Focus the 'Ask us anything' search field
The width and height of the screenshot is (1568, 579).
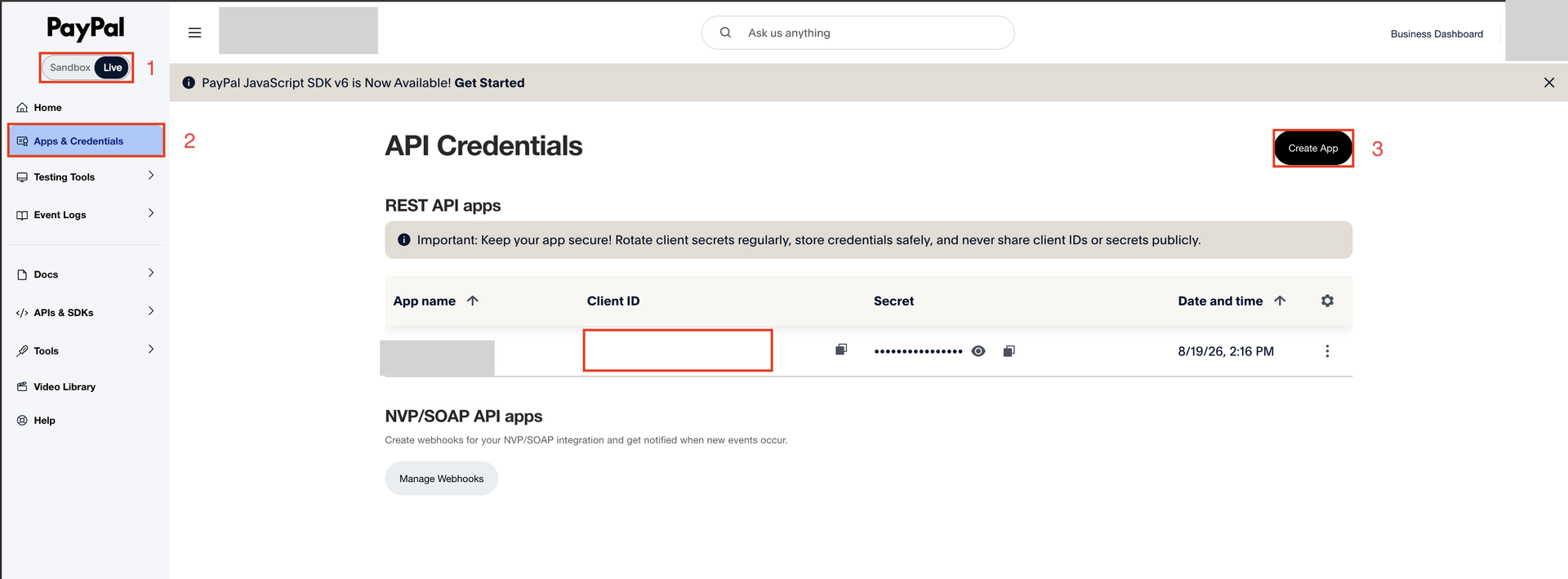point(857,33)
